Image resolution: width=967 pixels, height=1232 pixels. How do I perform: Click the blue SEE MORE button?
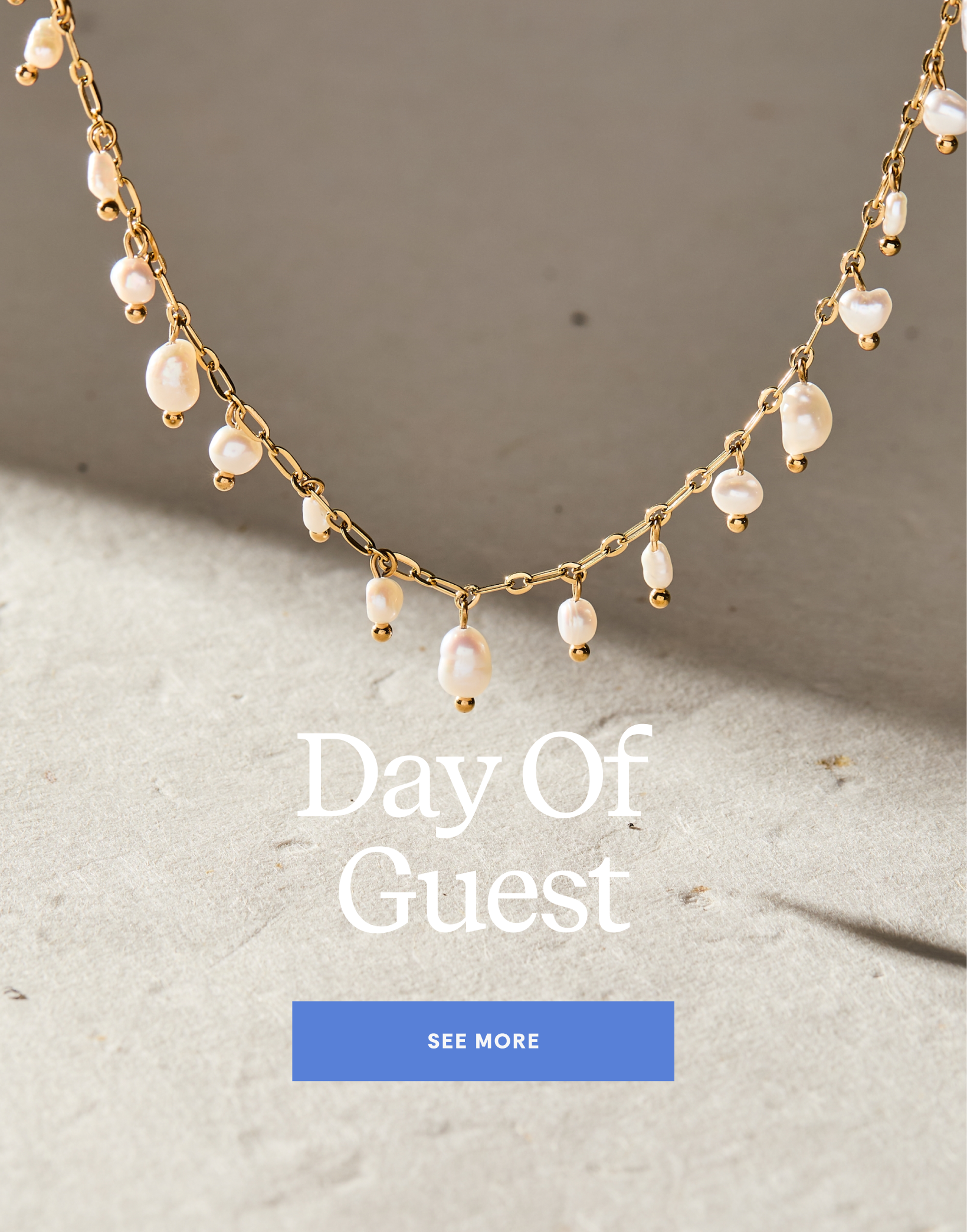point(483,1041)
